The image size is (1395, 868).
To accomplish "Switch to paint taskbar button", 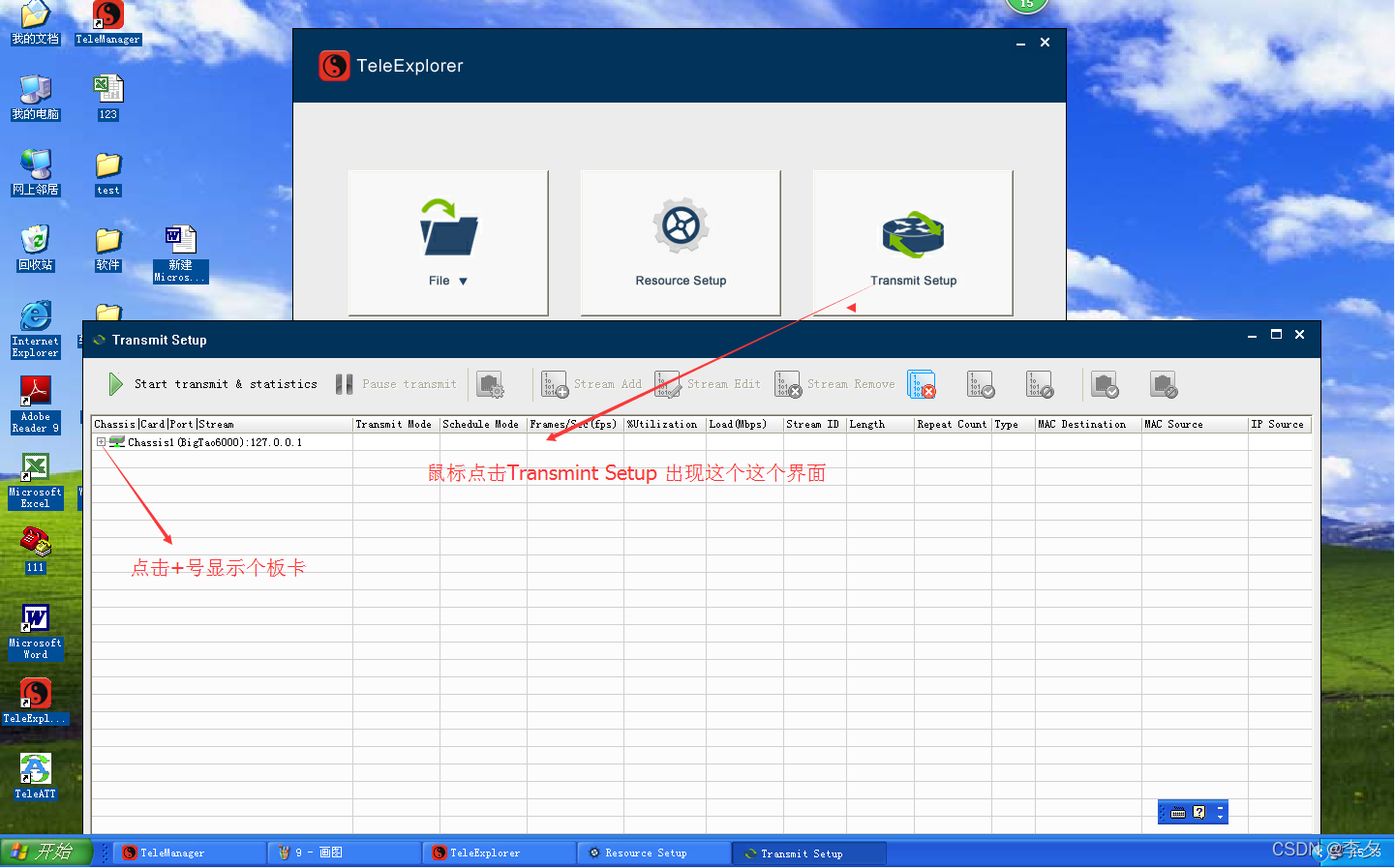I will (x=345, y=853).
